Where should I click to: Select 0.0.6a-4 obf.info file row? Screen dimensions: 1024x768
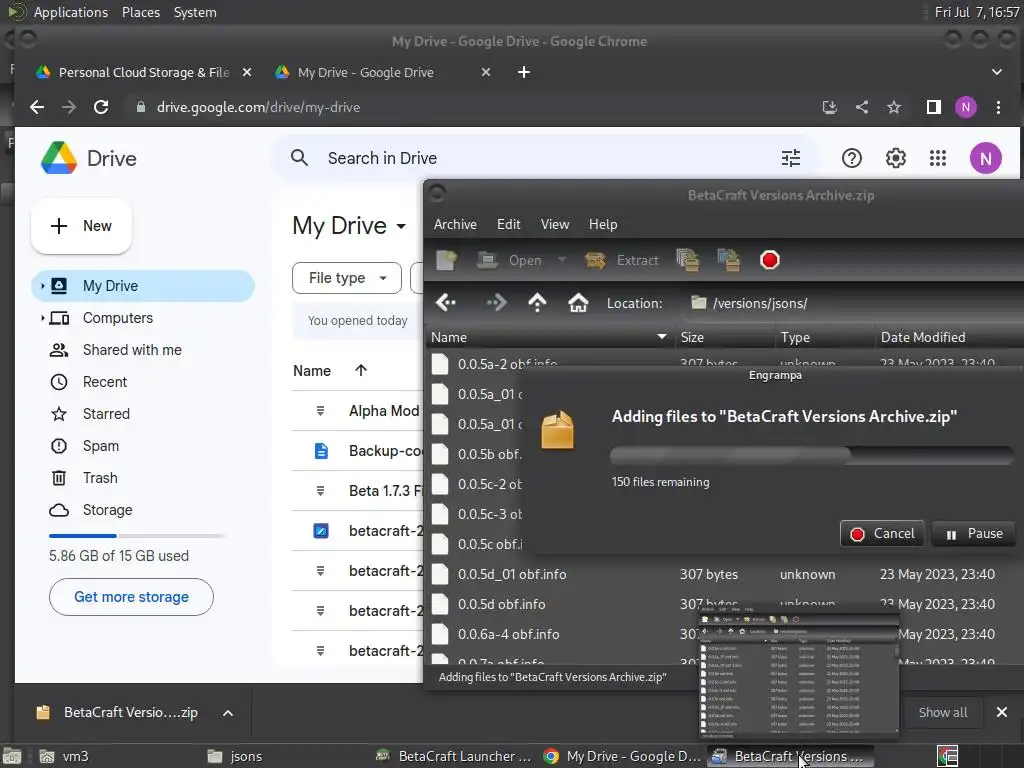pos(562,634)
